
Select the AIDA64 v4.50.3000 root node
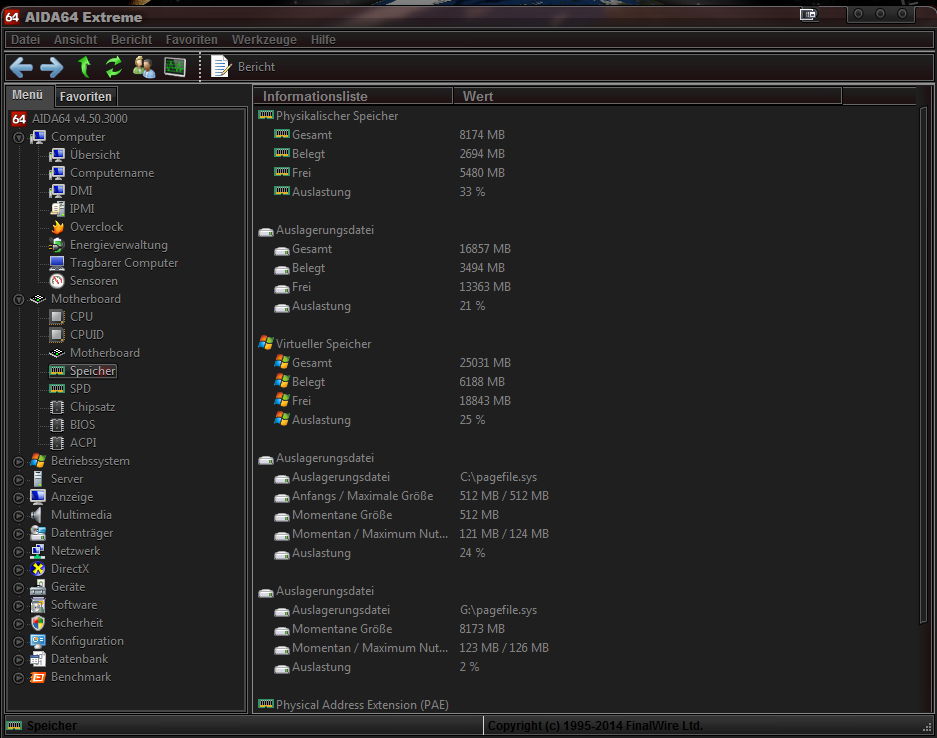pos(79,119)
